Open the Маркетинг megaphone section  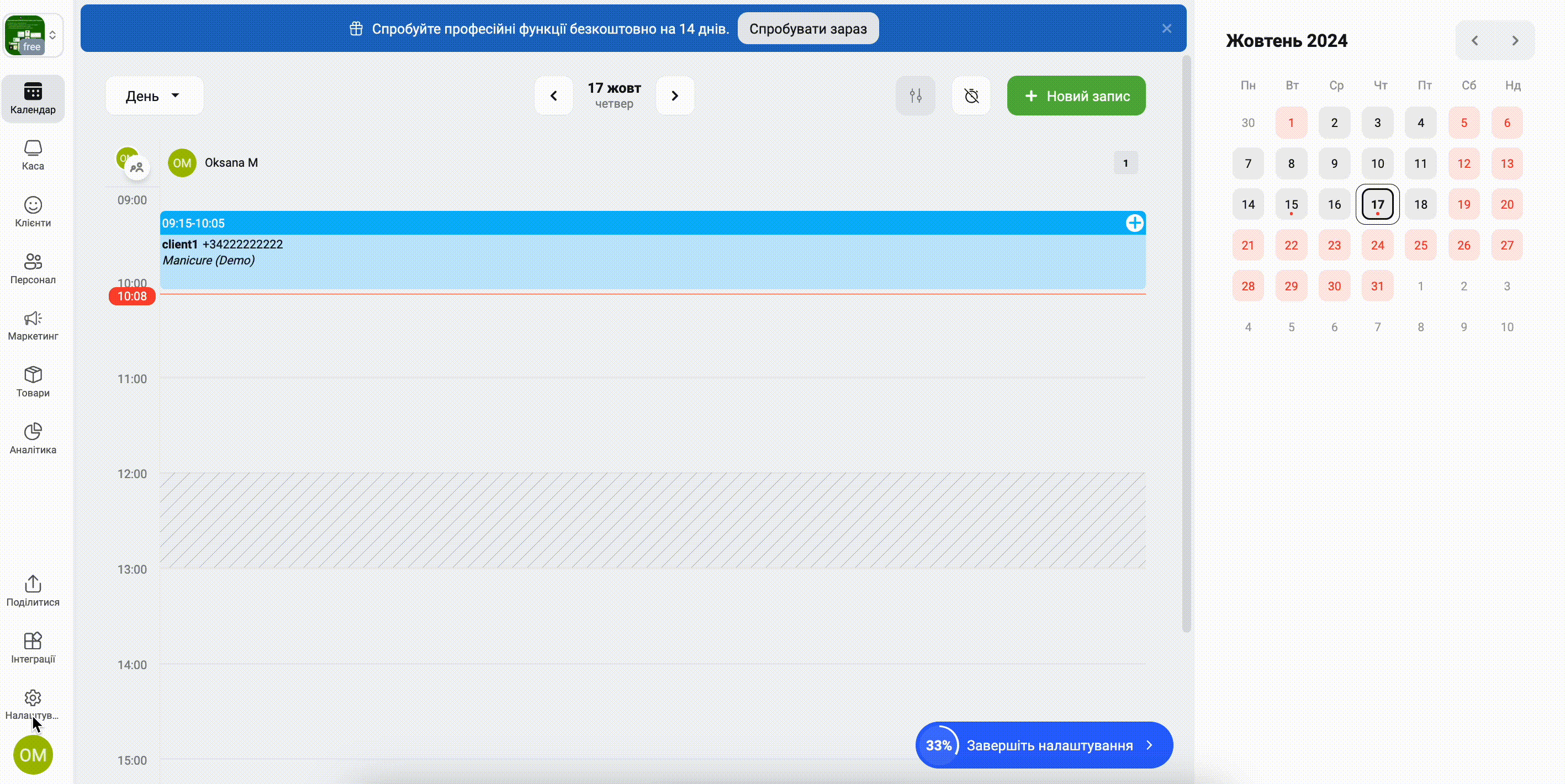(33, 326)
